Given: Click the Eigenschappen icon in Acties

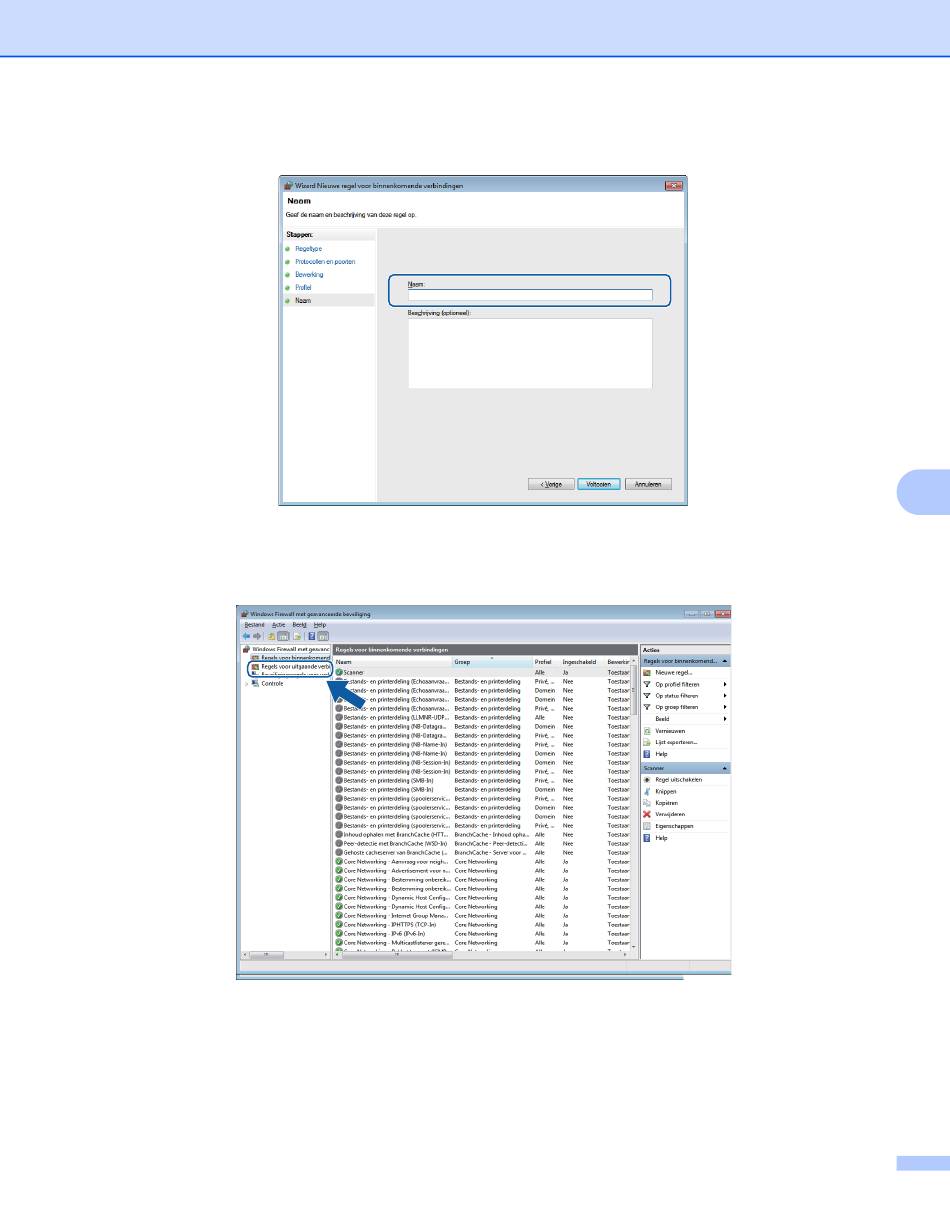Looking at the screenshot, I should click(647, 826).
